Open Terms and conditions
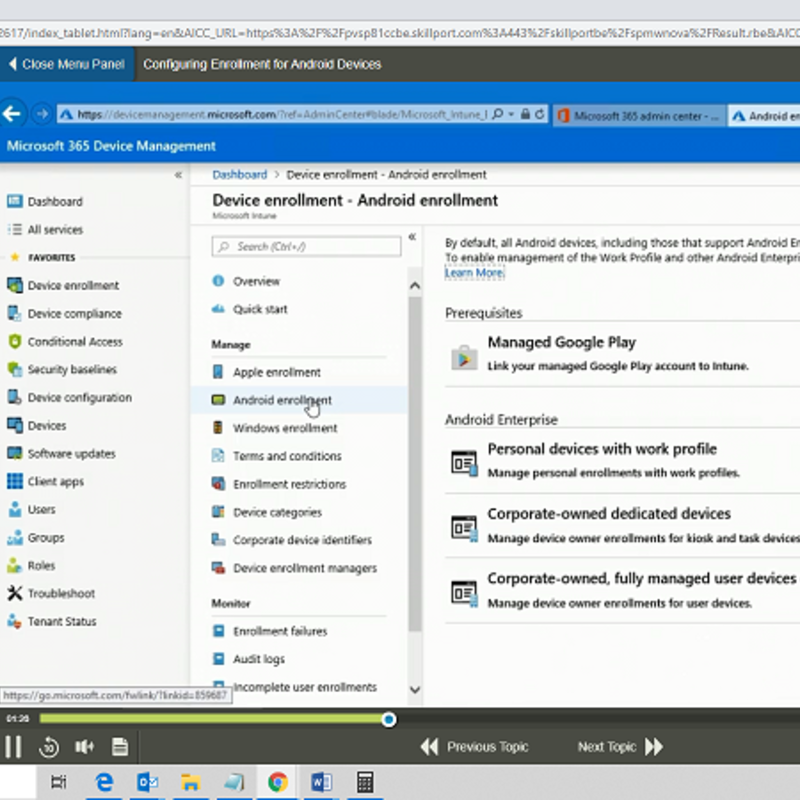The image size is (800, 800). click(x=277, y=456)
